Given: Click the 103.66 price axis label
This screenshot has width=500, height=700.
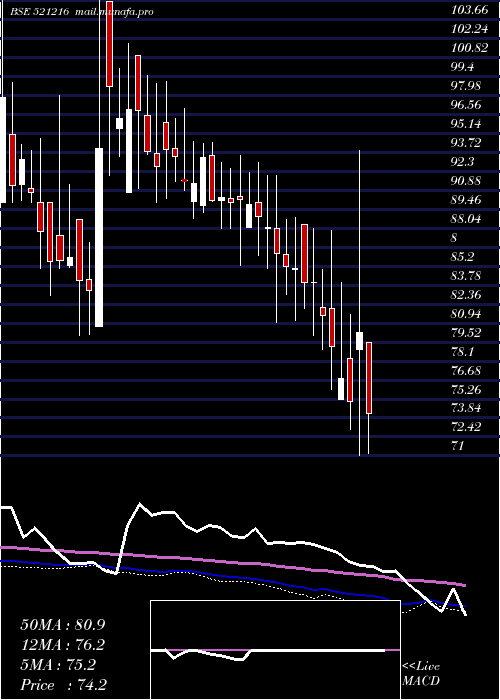Looking at the screenshot, I should coord(469,10).
